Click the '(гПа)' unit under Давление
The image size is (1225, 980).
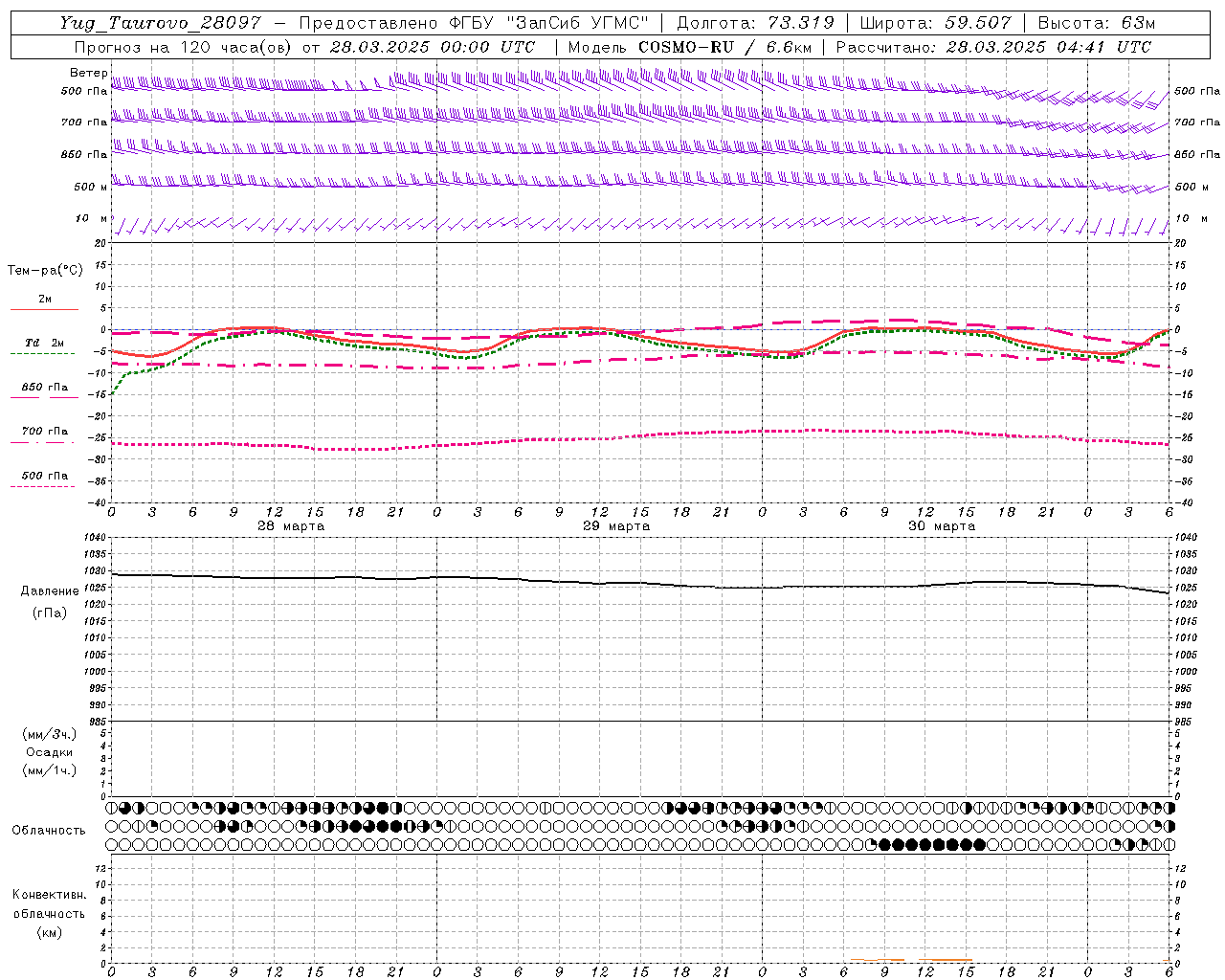tap(50, 612)
